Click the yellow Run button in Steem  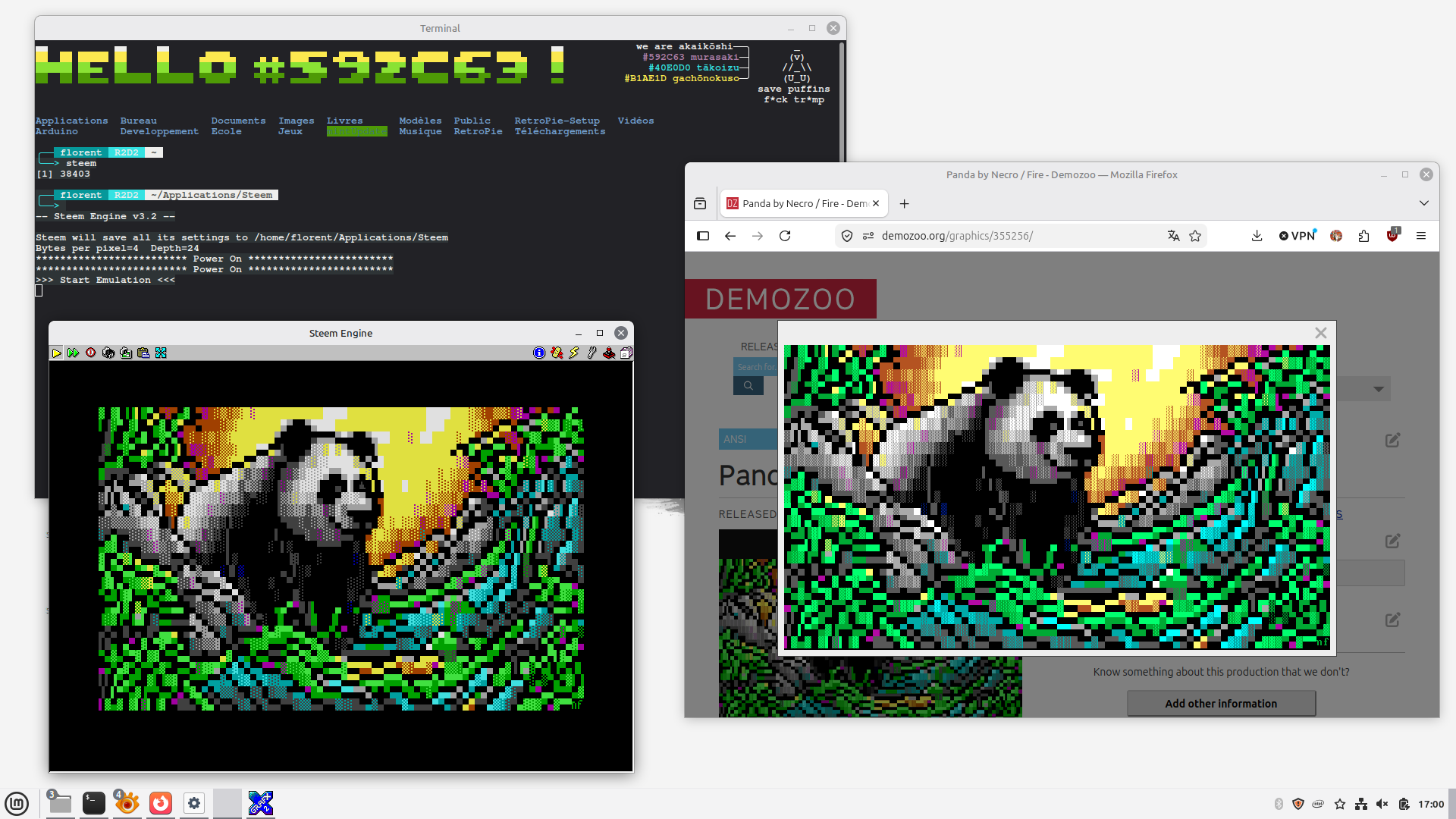pyautogui.click(x=56, y=353)
